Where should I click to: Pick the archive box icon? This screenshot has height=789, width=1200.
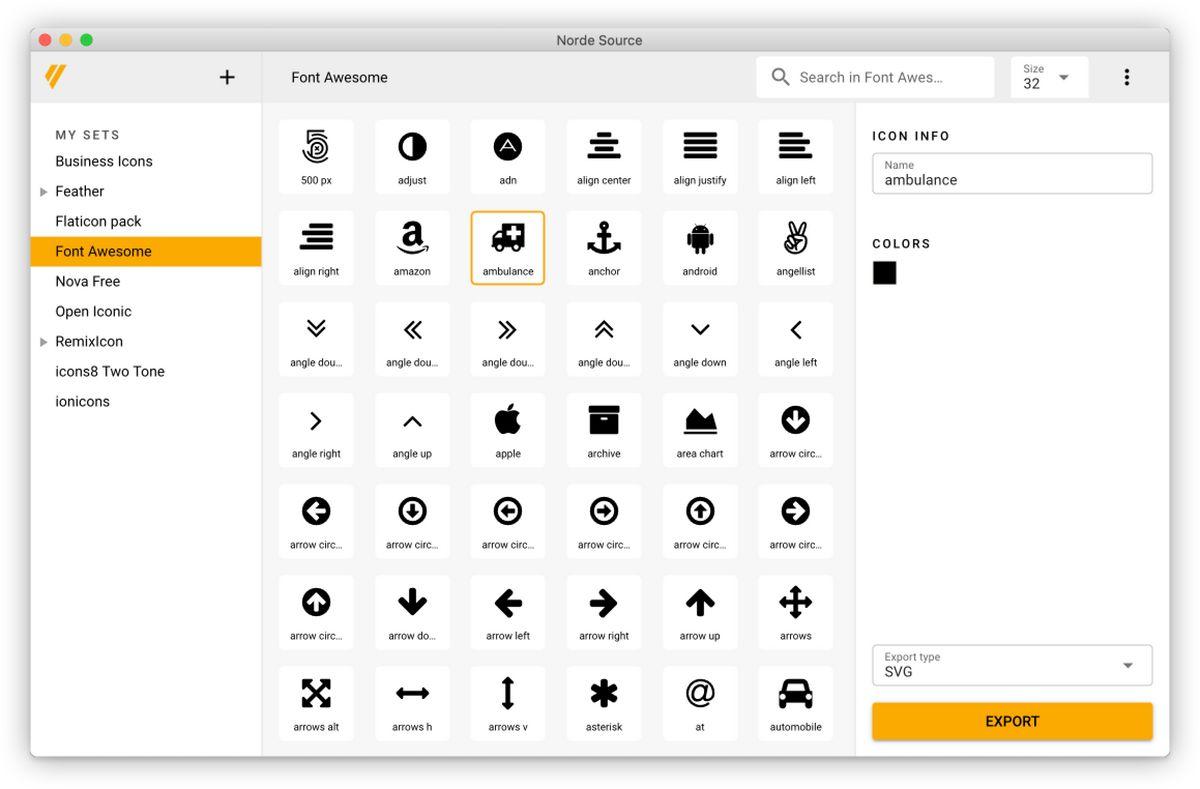[x=604, y=429]
